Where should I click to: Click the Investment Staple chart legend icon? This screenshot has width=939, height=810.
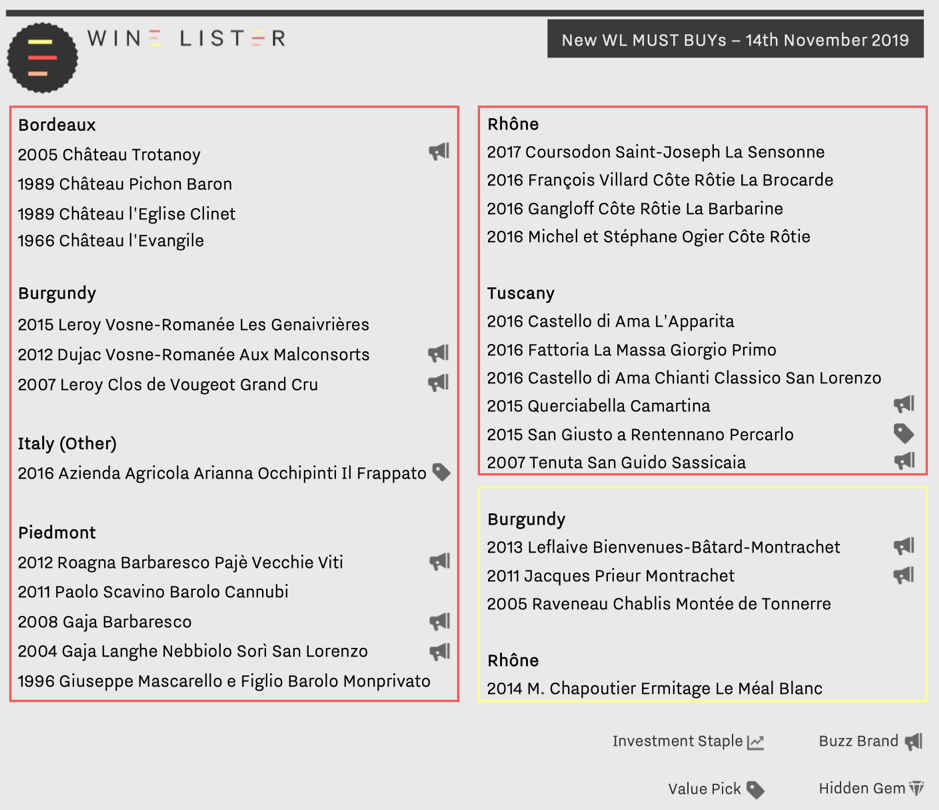pyautogui.click(x=756, y=742)
